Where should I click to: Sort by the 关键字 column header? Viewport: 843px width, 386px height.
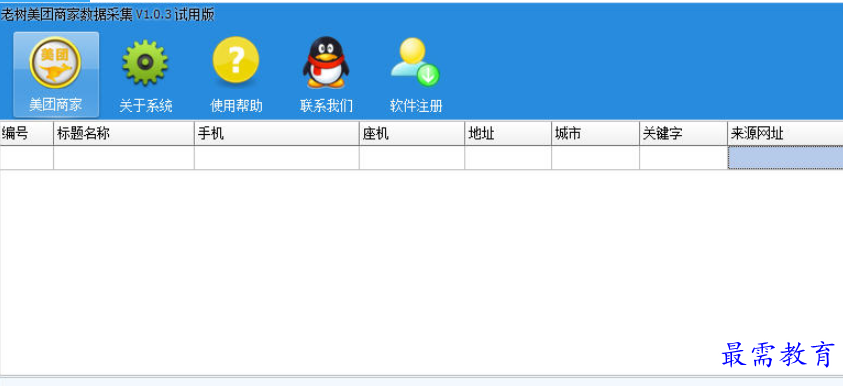click(683, 134)
